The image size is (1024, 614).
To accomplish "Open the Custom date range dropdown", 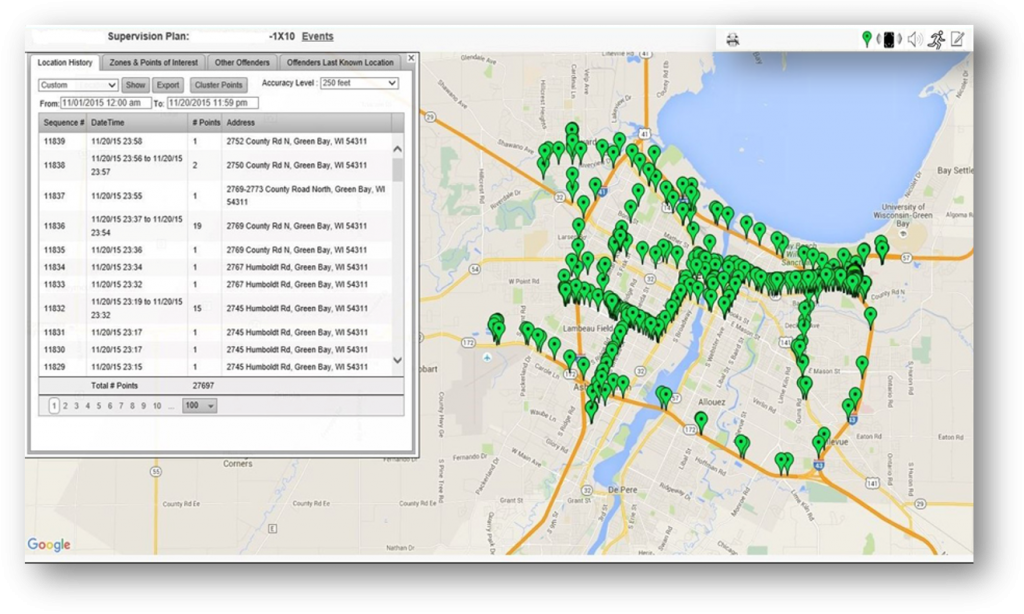I will (78, 85).
